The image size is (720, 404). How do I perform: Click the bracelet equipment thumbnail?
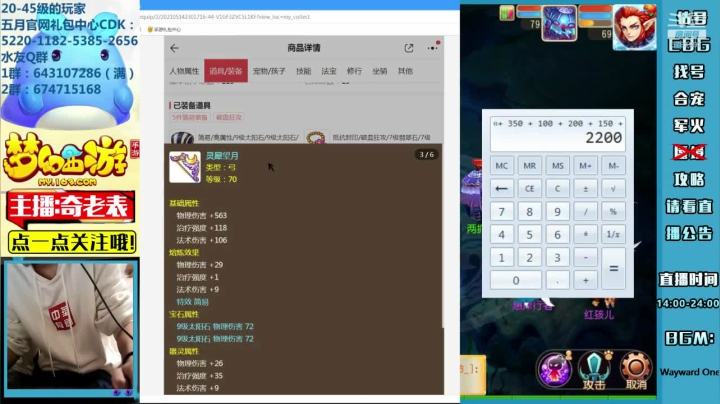click(316, 137)
